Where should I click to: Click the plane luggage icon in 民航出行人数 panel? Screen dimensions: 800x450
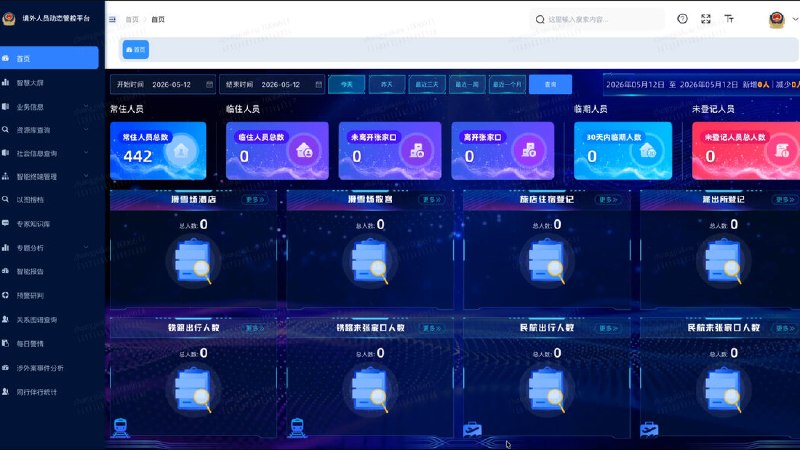472,430
